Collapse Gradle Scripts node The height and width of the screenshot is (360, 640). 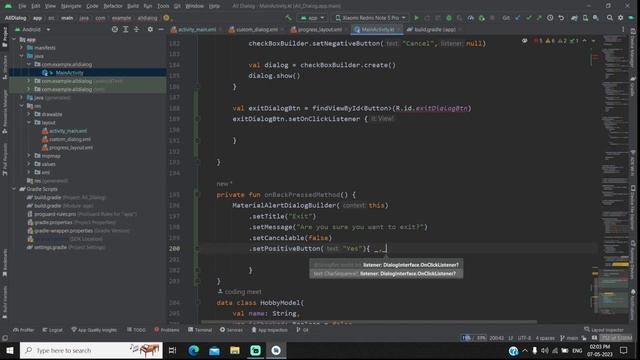15,189
